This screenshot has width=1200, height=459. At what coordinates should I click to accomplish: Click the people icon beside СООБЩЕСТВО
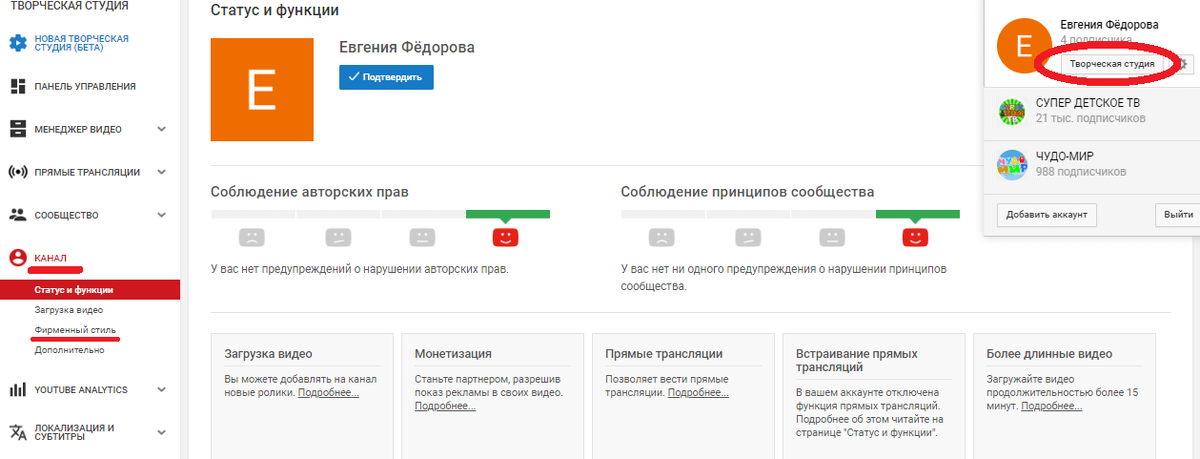(17, 214)
